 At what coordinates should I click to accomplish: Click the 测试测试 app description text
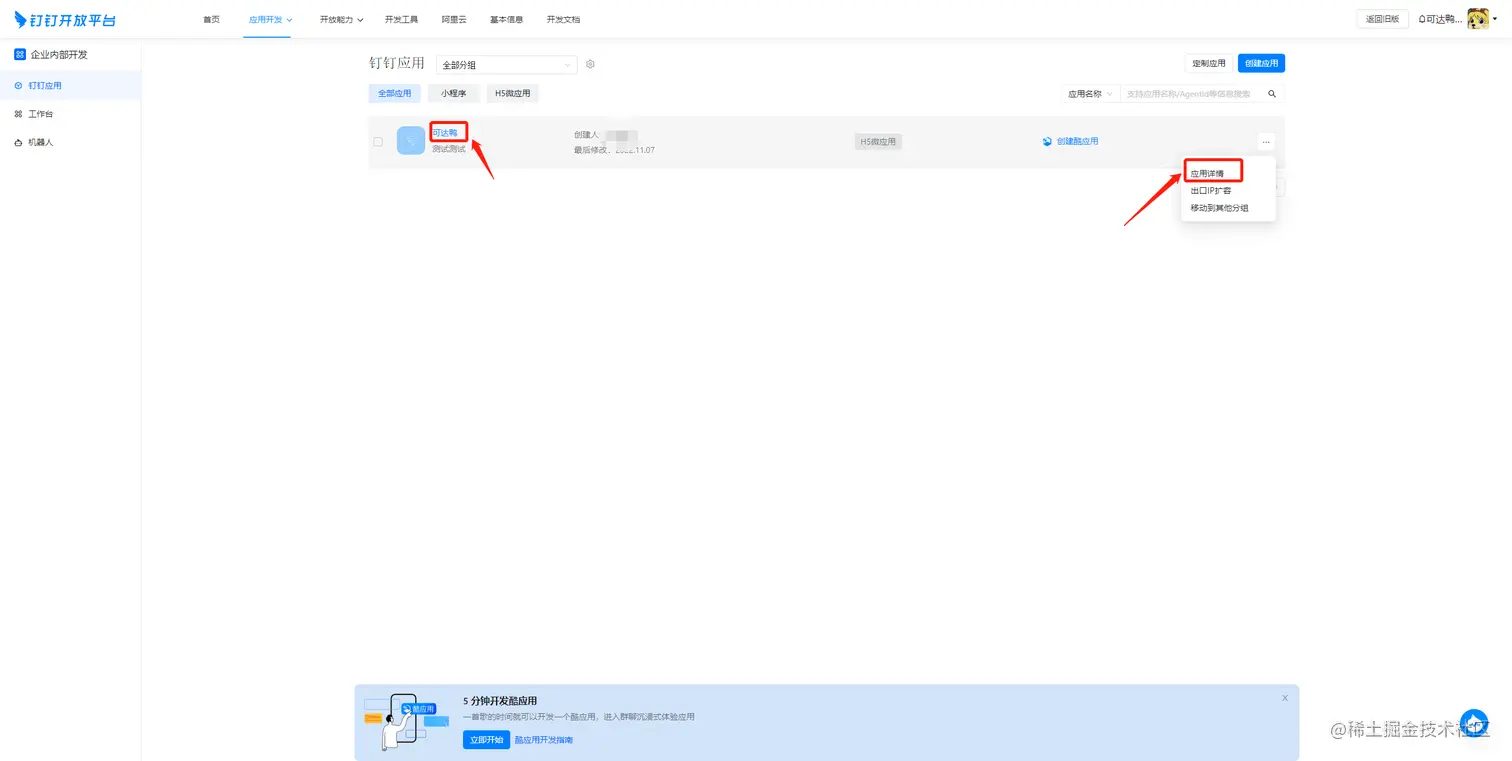click(x=449, y=149)
